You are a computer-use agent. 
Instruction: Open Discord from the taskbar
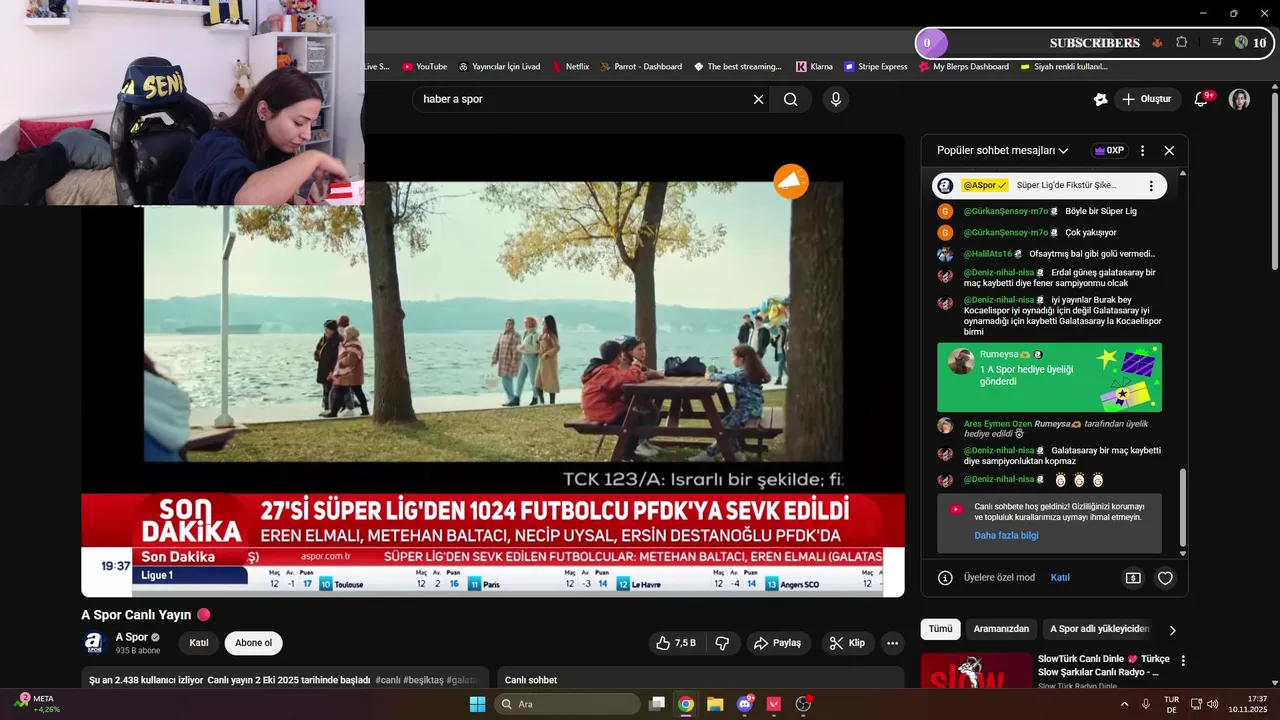pyautogui.click(x=744, y=704)
